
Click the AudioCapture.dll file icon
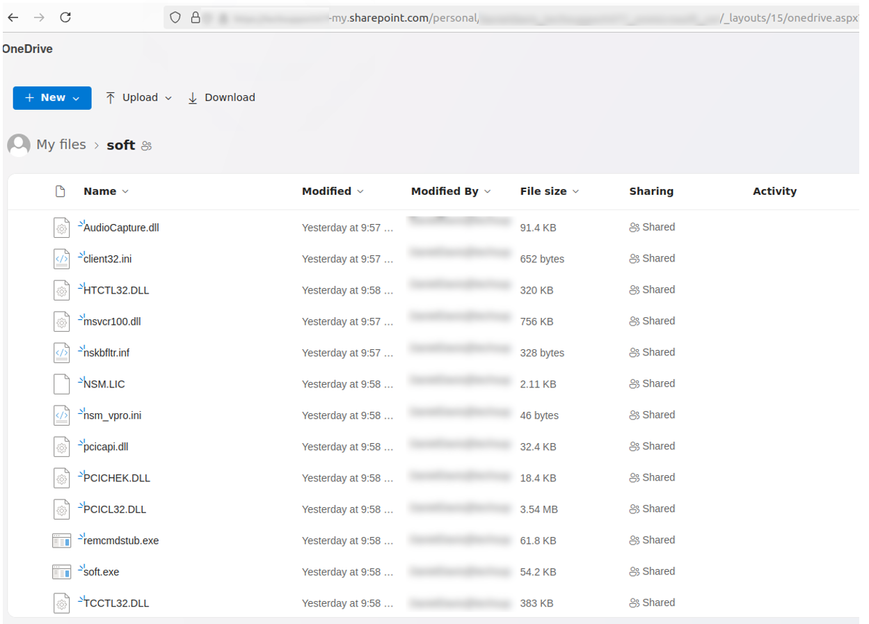(62, 228)
